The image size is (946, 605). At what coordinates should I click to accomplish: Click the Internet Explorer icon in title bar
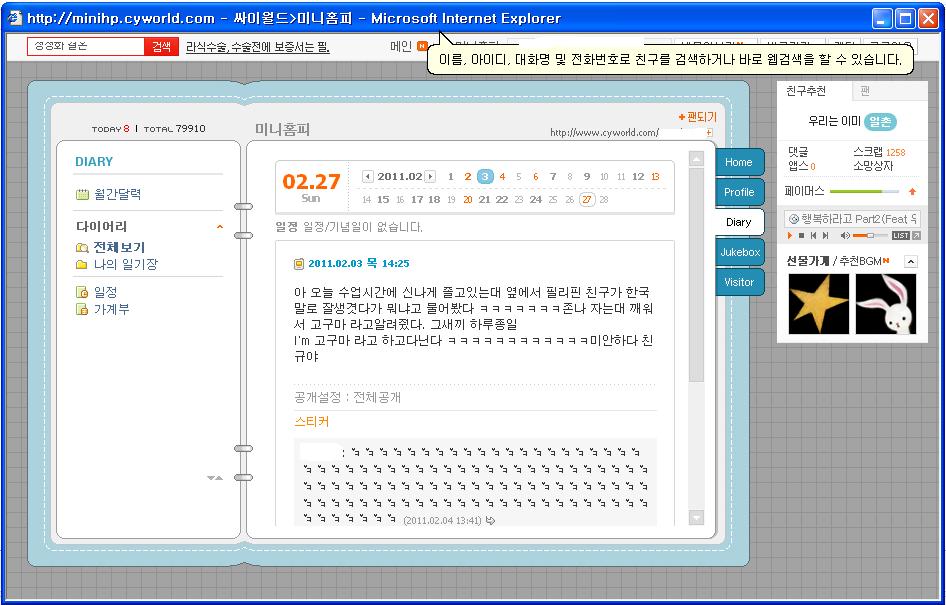pos(14,18)
